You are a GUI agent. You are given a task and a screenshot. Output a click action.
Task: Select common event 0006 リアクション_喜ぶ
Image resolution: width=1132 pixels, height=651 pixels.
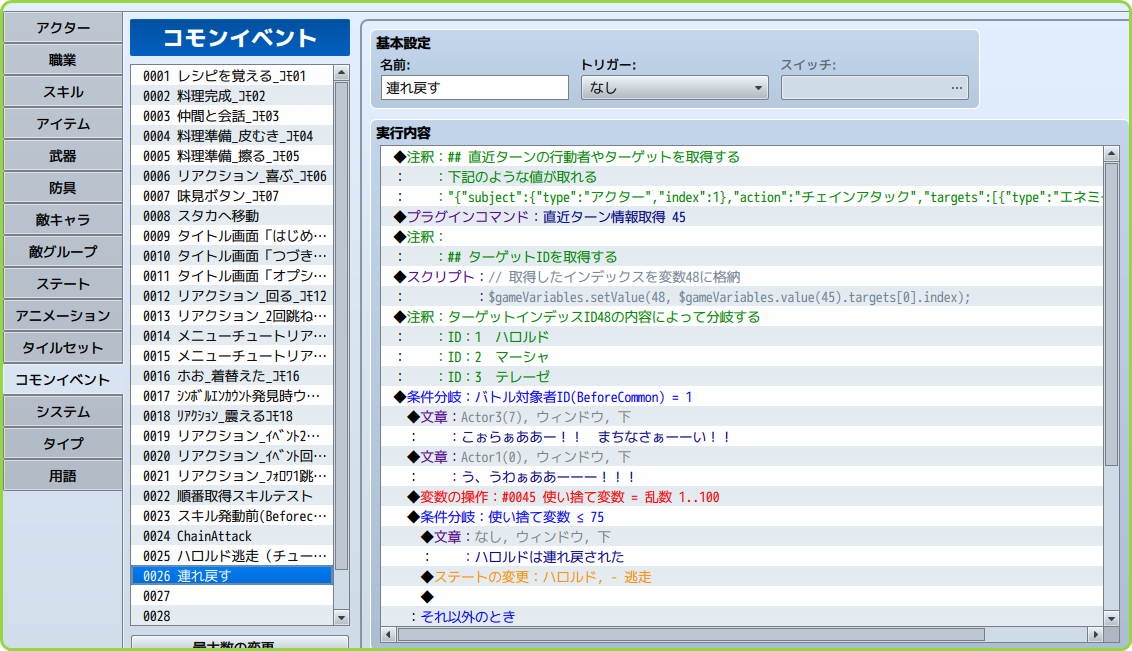[x=232, y=176]
